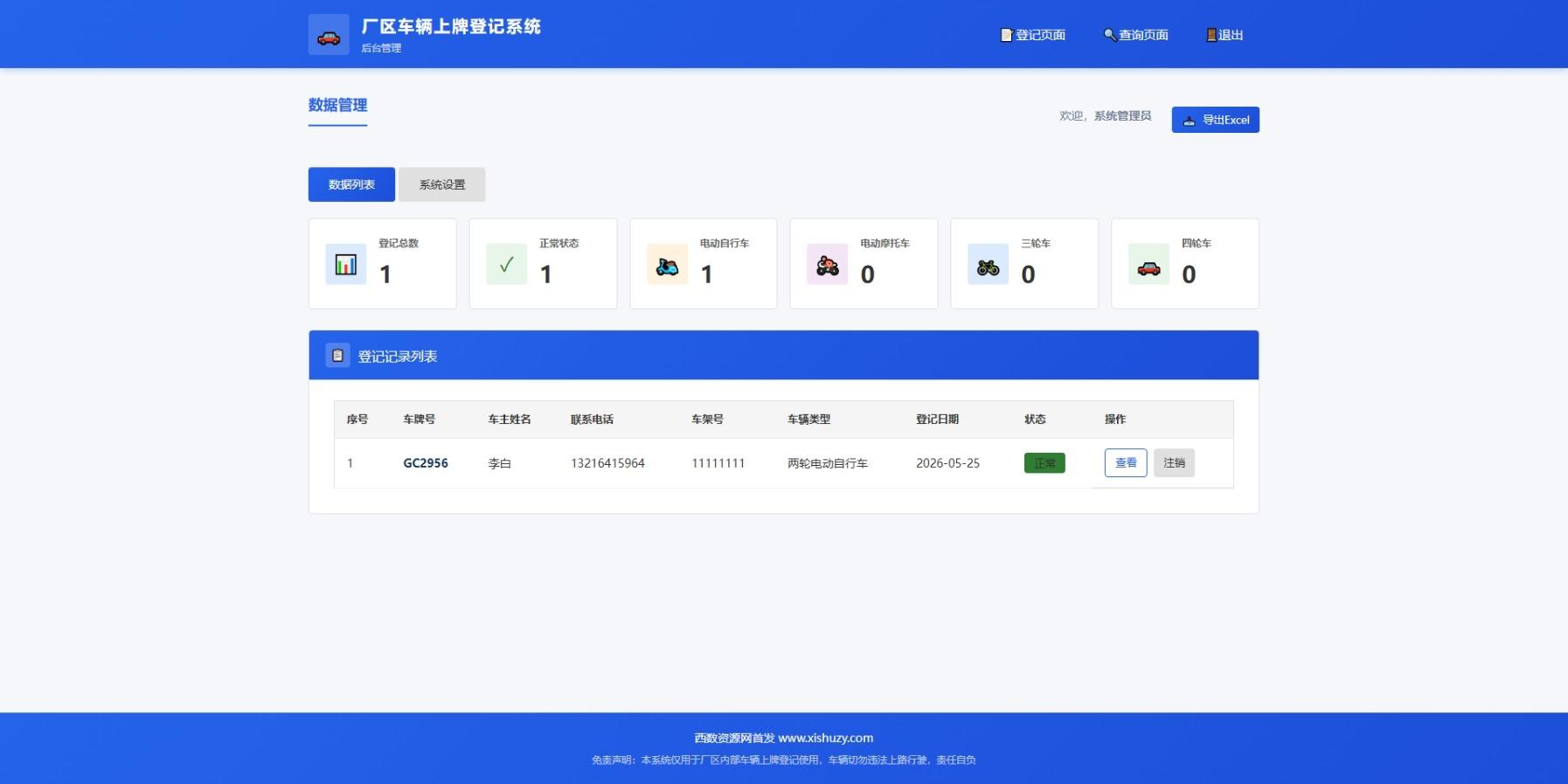Viewport: 1568px width, 784px height.
Task: View record GC2956 with 查看 button
Action: pyautogui.click(x=1126, y=463)
